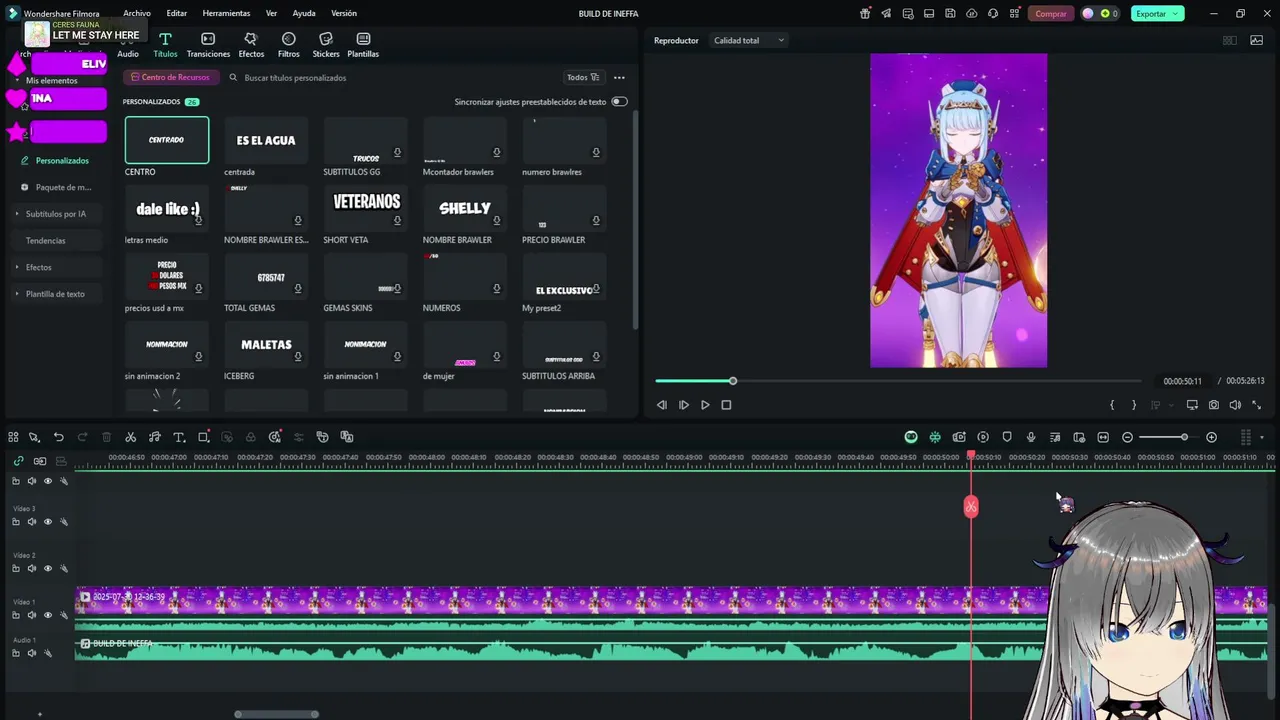Viewport: 1280px width, 720px height.
Task: Open the gift rewards icon in title bar
Action: tap(865, 14)
